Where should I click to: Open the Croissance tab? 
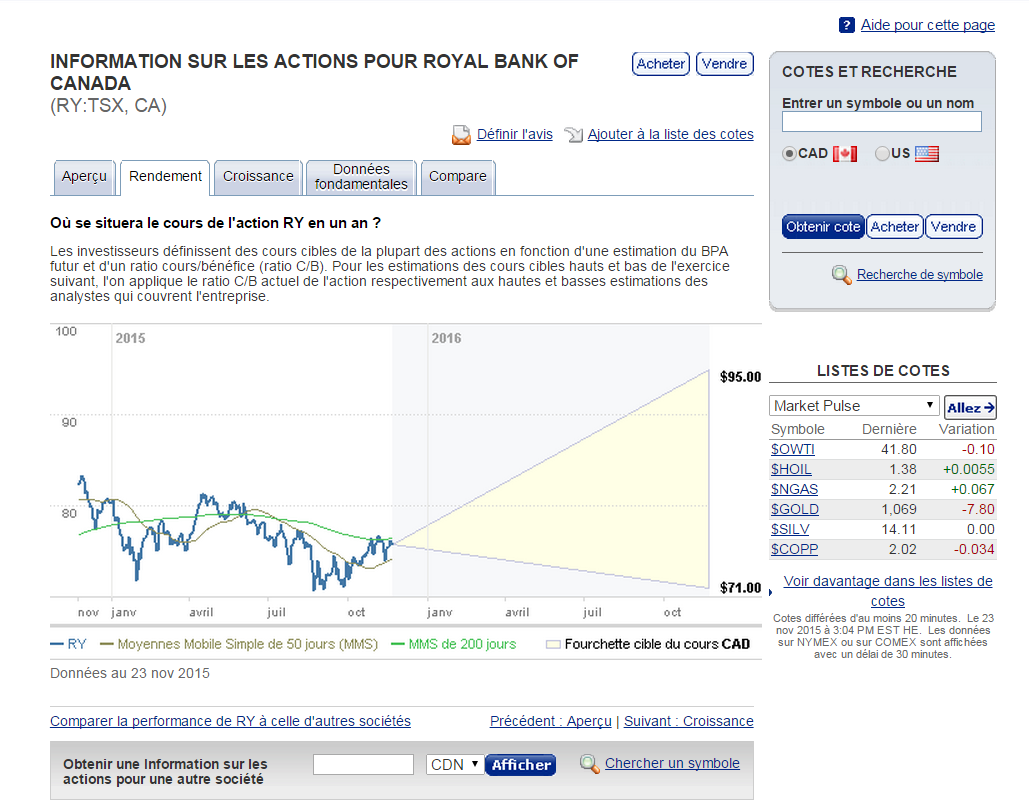(x=258, y=177)
